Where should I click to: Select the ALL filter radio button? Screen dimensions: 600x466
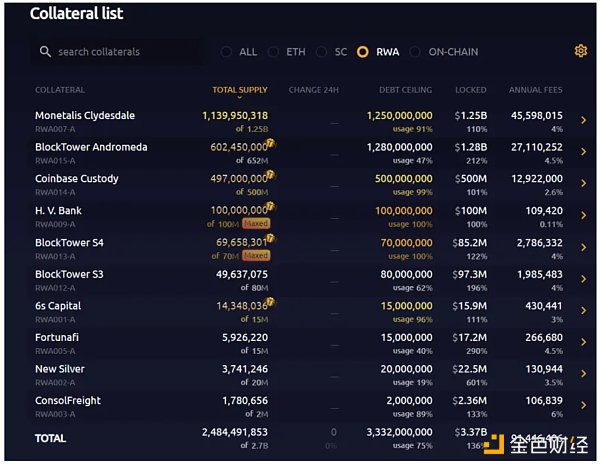226,52
